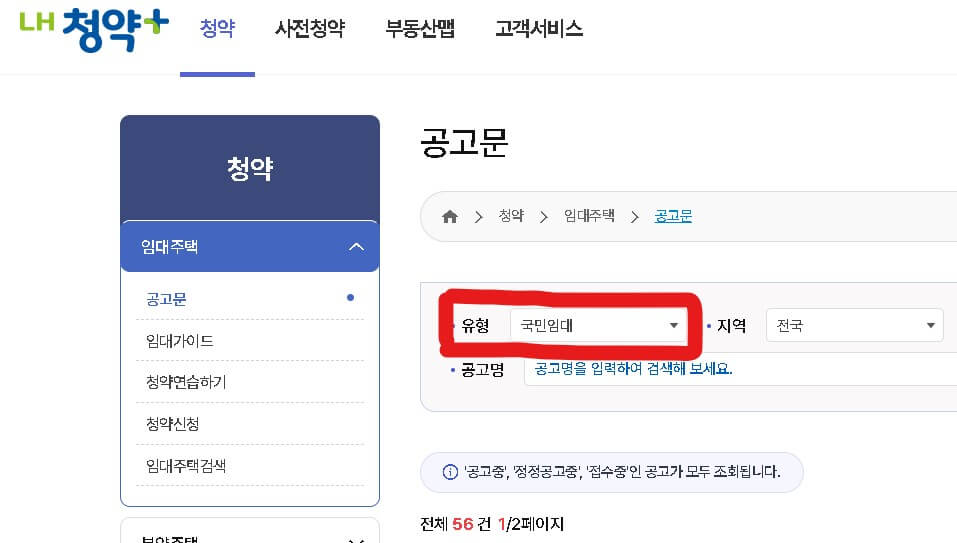Screen dimensions: 957x543
Task: Open the 유형 dropdown showing 국민임대
Action: point(599,325)
